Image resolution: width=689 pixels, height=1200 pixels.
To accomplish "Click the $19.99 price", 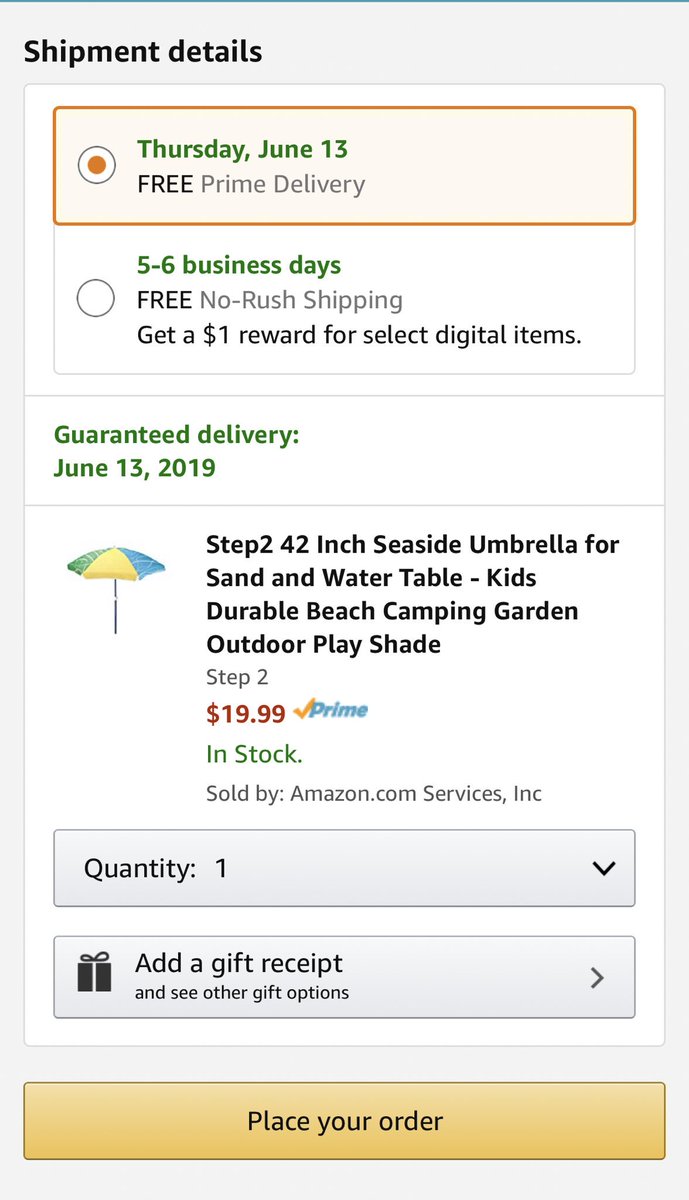I will [246, 713].
